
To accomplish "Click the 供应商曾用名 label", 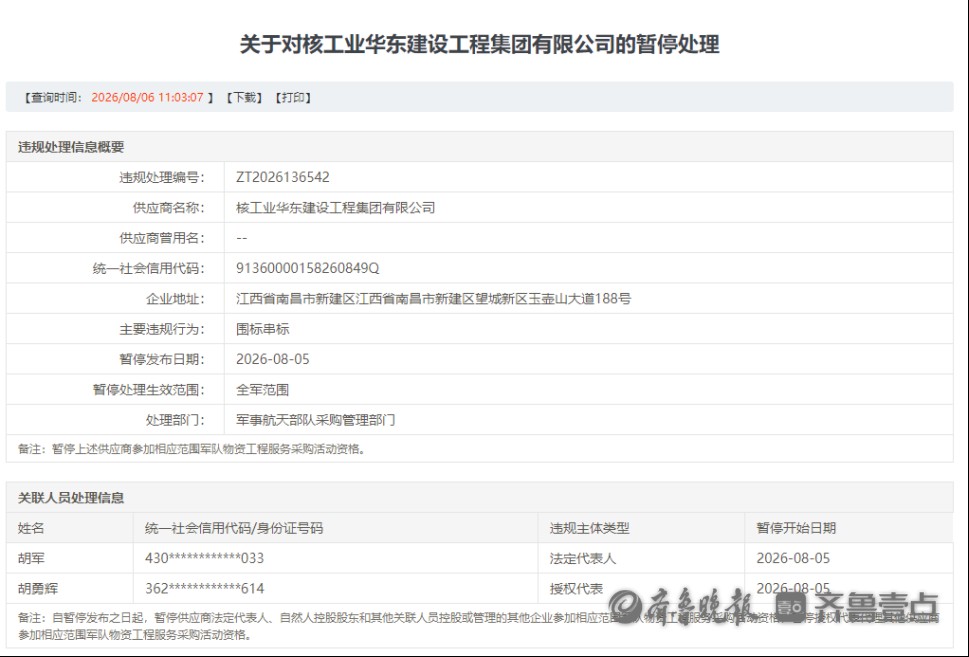I will [x=162, y=238].
